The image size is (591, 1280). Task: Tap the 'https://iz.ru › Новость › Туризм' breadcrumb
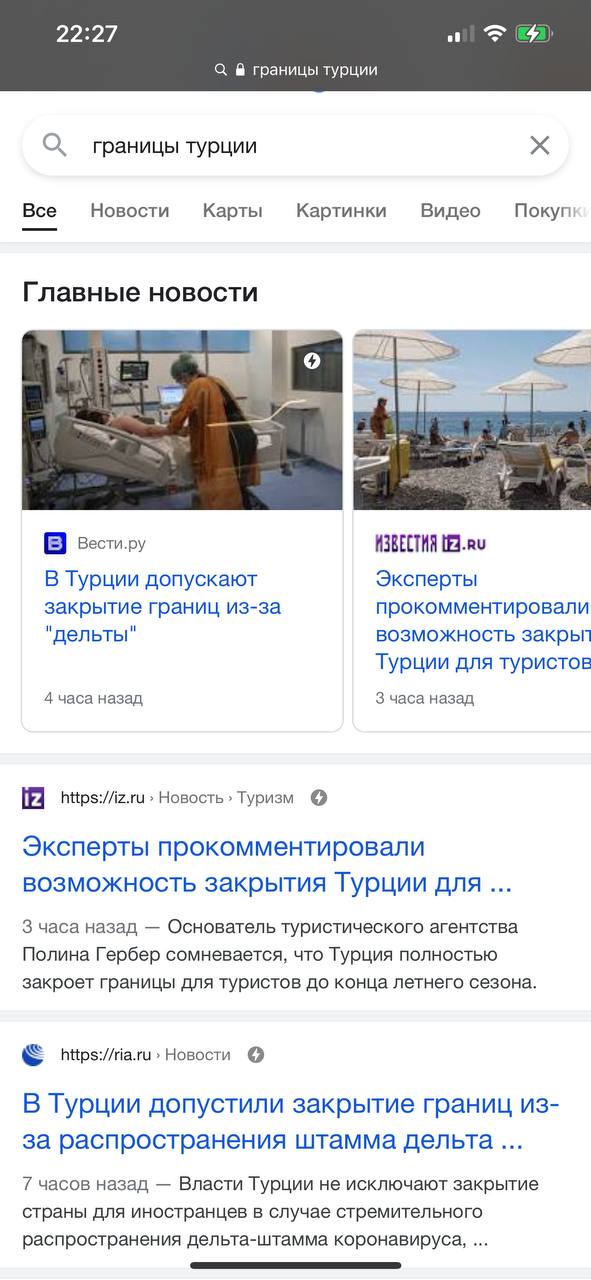(177, 797)
